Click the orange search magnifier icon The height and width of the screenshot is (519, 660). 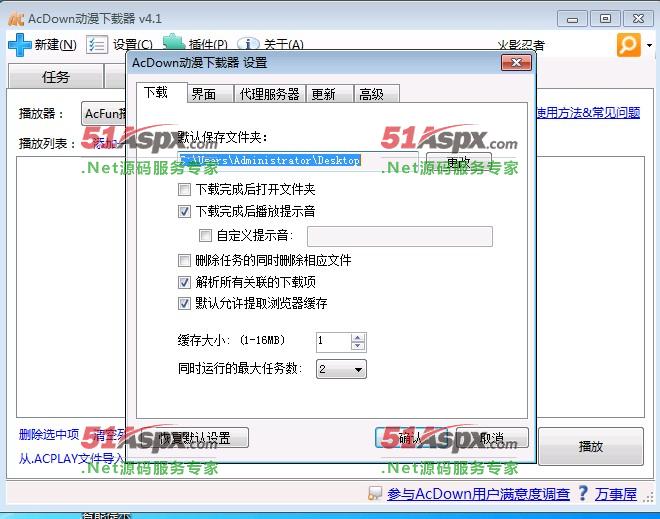tap(628, 45)
